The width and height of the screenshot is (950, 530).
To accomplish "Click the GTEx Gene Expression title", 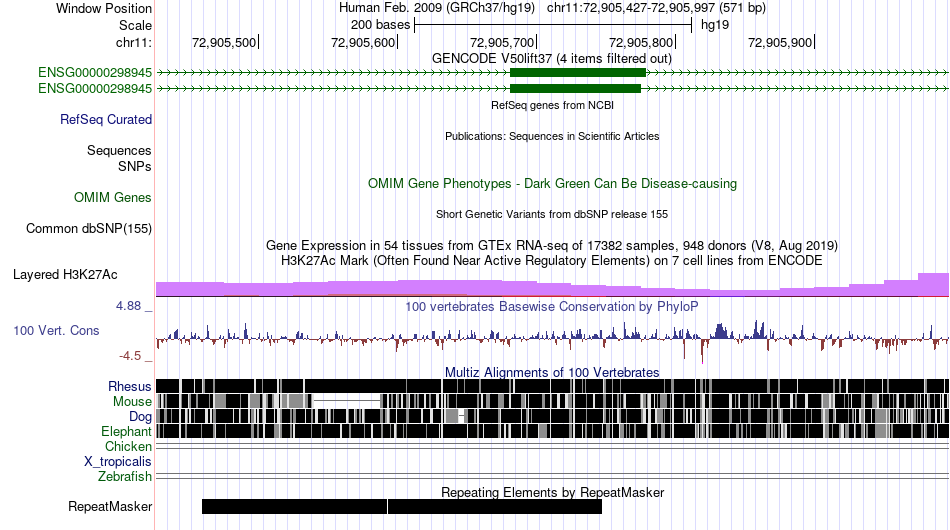I will coord(552,246).
